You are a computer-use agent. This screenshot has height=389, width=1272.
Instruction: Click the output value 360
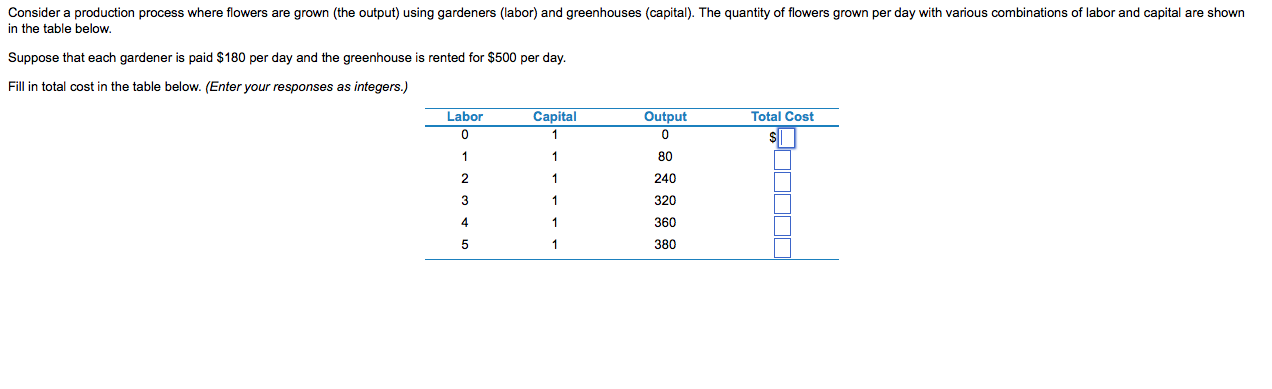[x=665, y=223]
